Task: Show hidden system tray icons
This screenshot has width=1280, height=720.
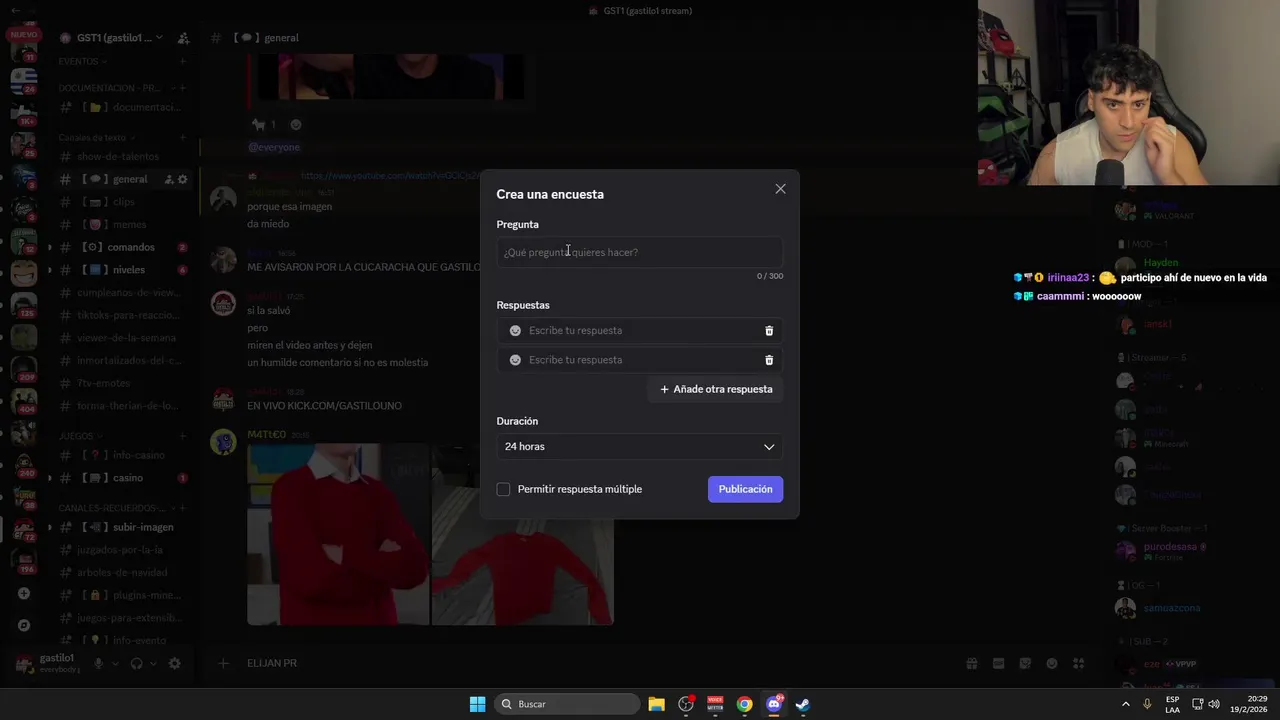Action: [x=1125, y=704]
